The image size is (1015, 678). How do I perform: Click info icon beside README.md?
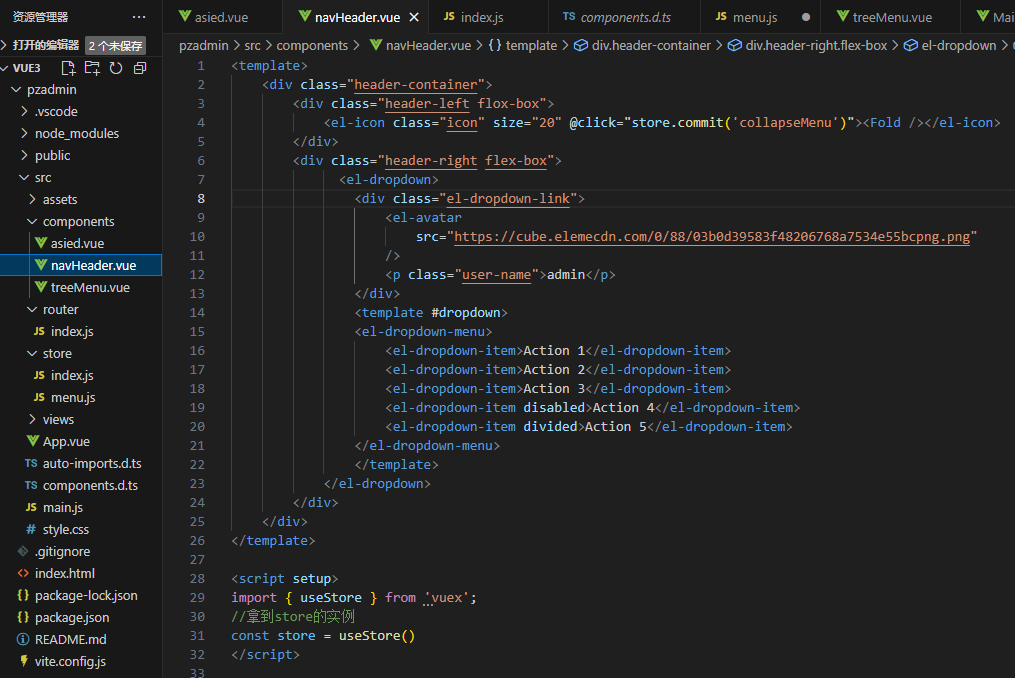pos(23,639)
